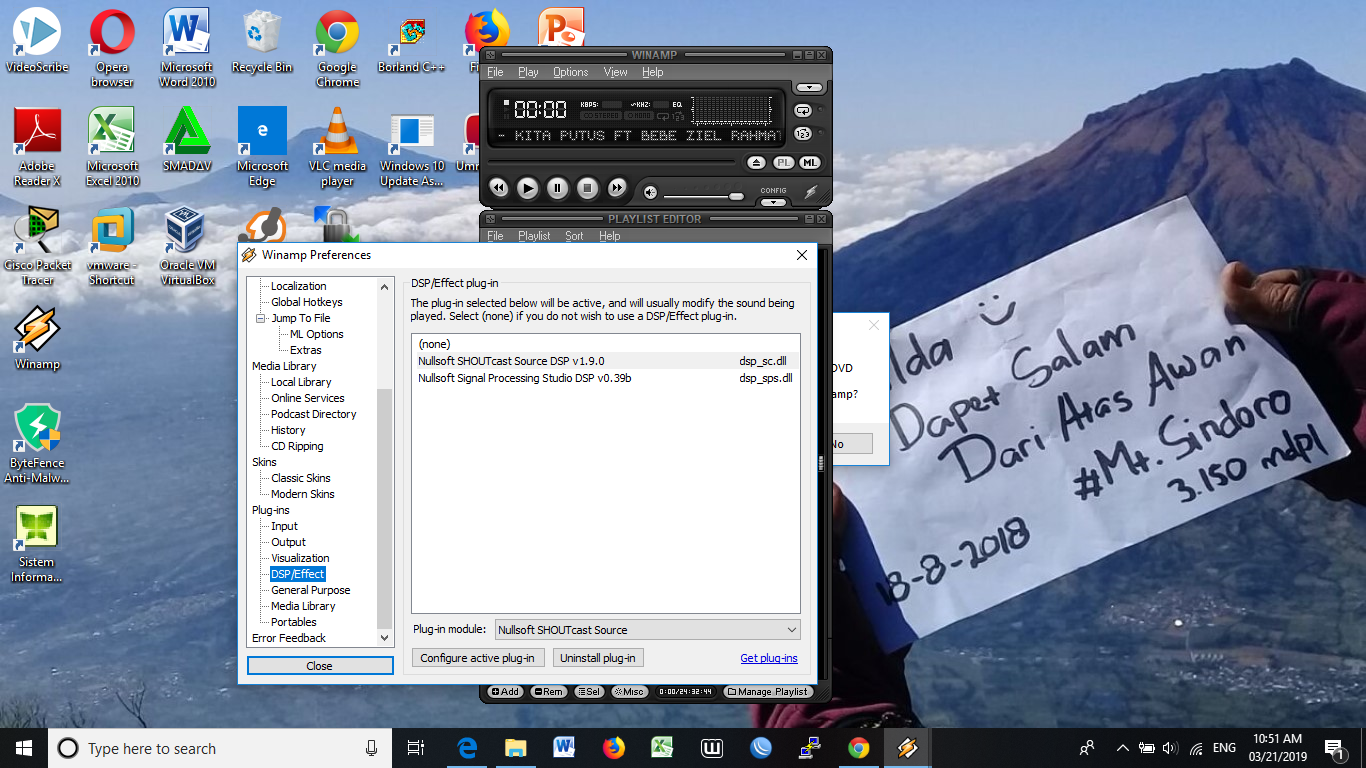
Task: Select Nullsoft Signal Processing Studio DSP
Action: coord(605,378)
